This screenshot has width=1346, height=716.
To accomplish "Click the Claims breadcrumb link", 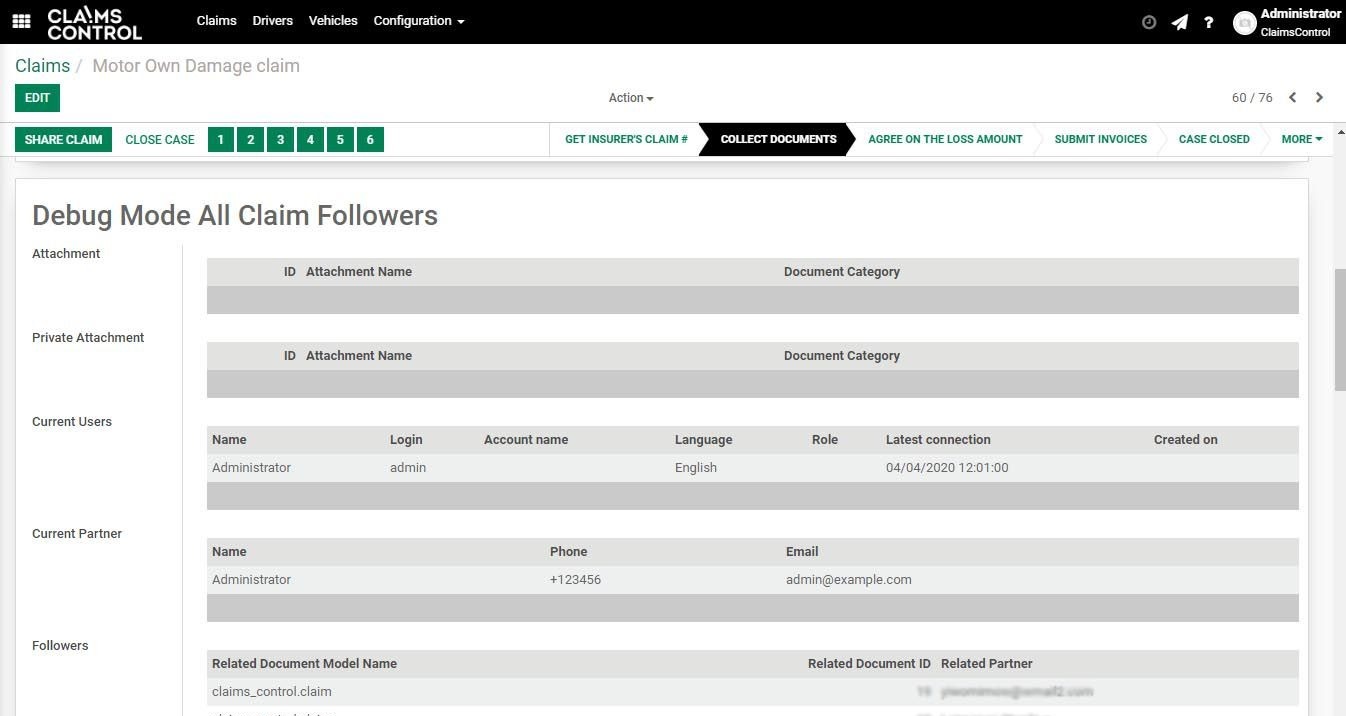I will click(42, 66).
